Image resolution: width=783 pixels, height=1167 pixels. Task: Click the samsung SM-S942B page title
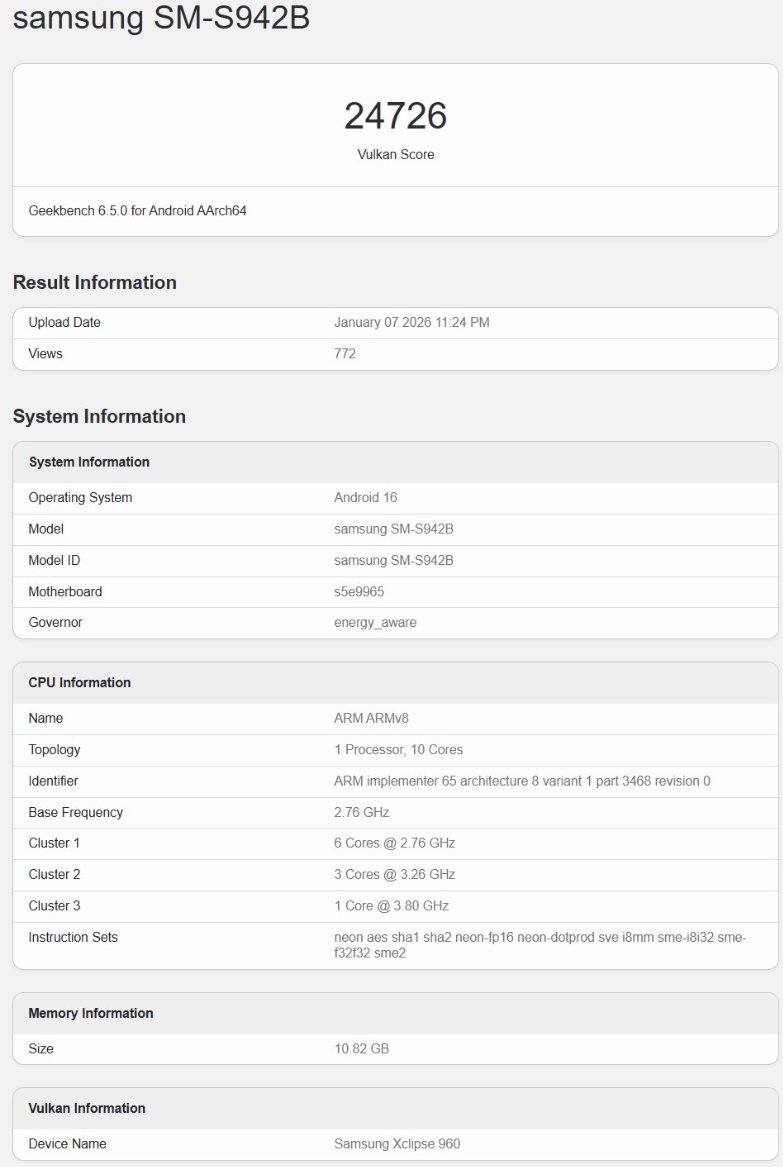[x=161, y=19]
